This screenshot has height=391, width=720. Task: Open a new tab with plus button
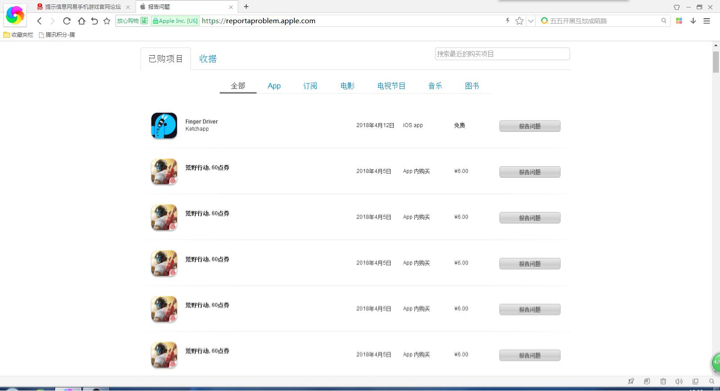click(246, 6)
